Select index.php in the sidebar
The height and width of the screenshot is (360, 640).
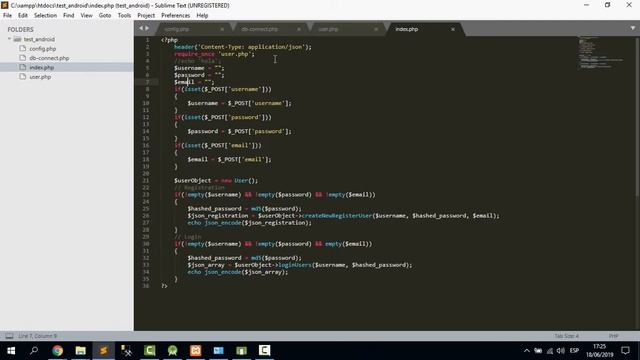click(42, 67)
